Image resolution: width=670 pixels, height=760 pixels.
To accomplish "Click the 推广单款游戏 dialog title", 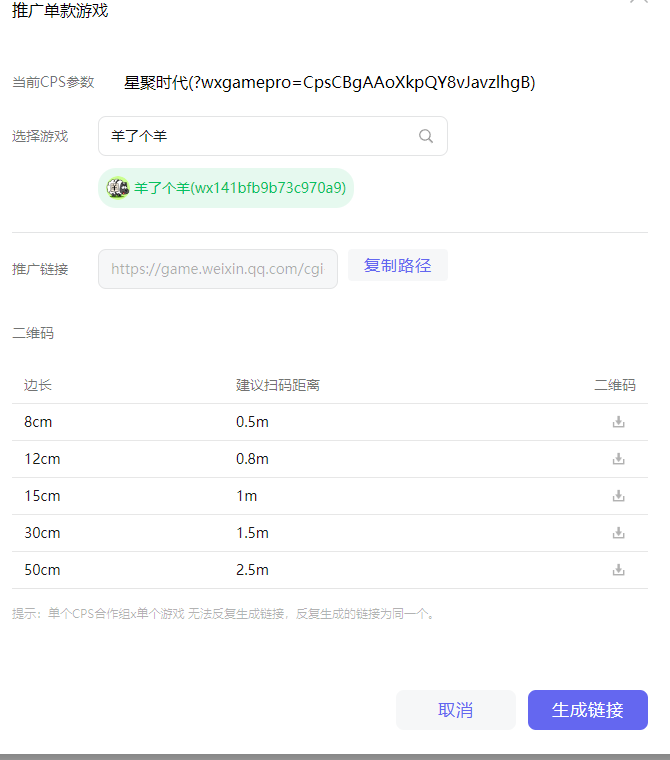I will [x=60, y=10].
